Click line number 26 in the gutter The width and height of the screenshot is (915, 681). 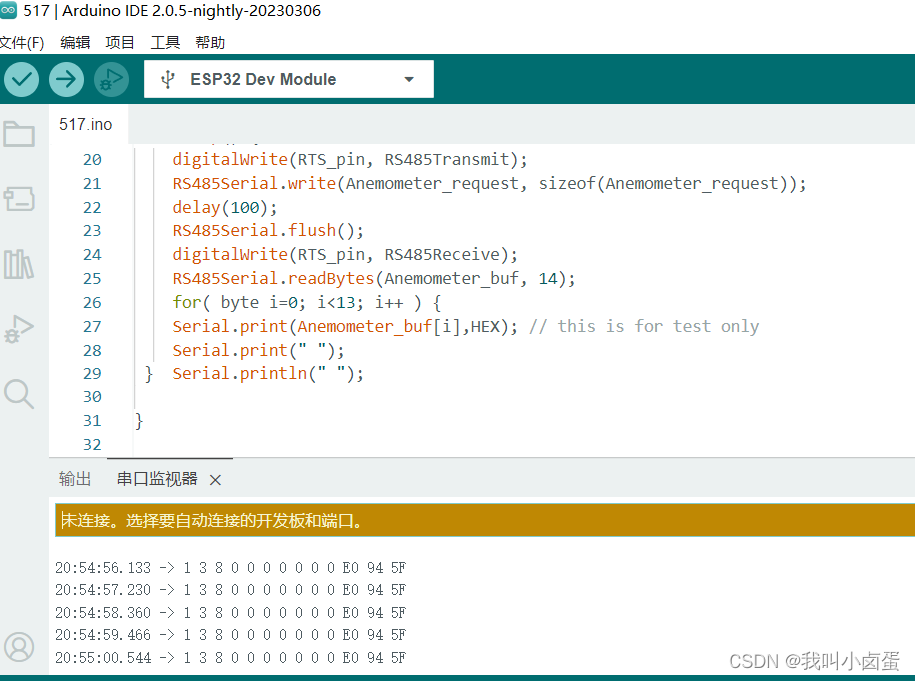click(x=92, y=302)
